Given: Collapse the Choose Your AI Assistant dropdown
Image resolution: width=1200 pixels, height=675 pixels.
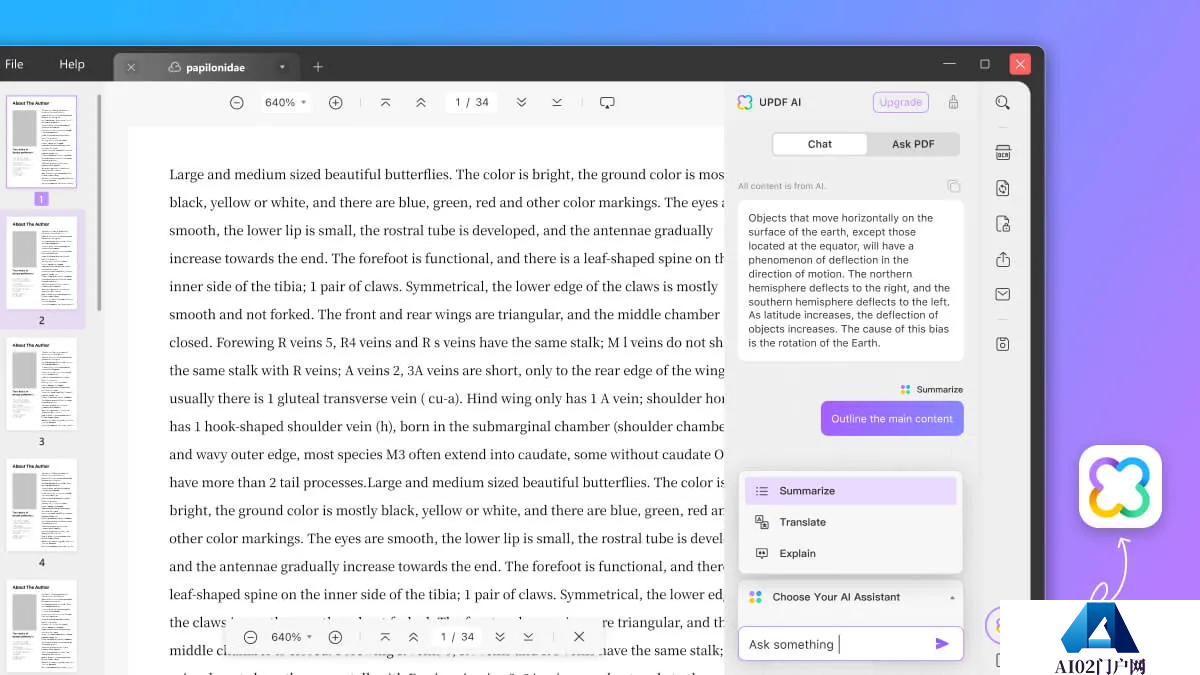Looking at the screenshot, I should 952,597.
